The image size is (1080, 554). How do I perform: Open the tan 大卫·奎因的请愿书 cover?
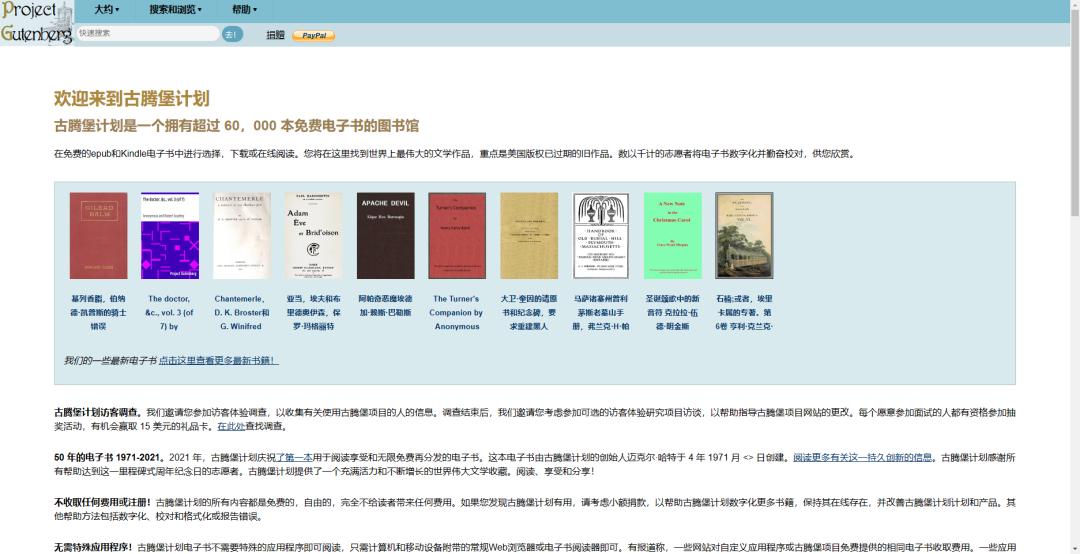pos(529,236)
